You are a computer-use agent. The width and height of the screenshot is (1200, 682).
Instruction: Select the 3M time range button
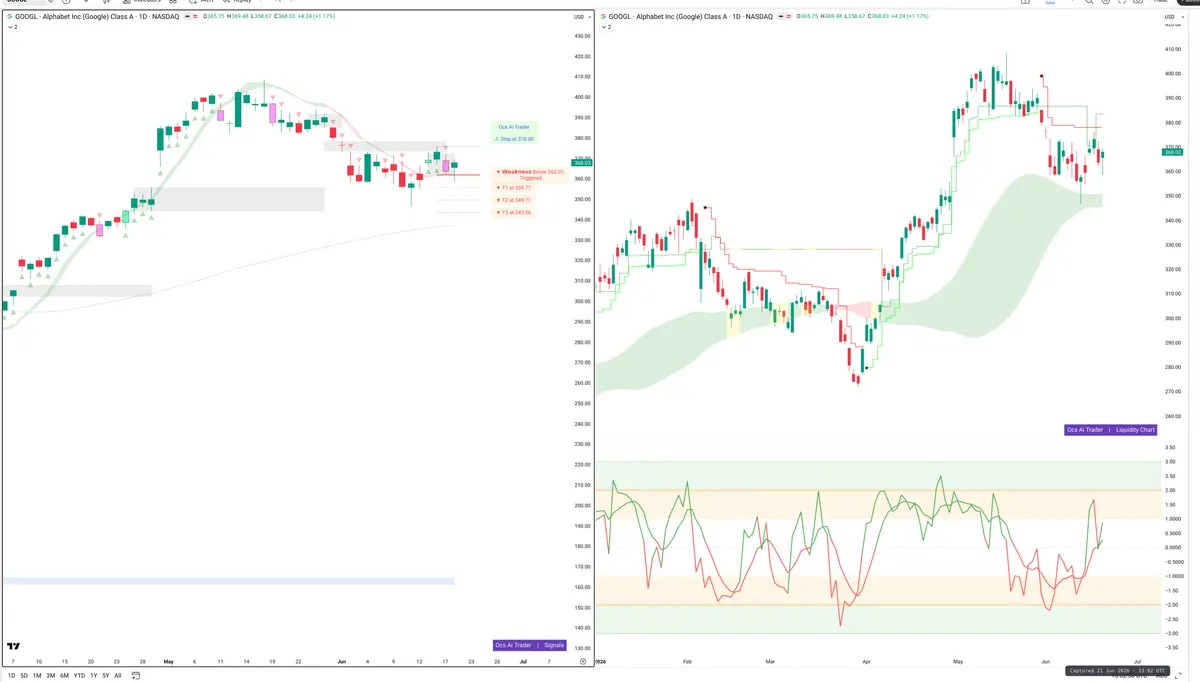(x=51, y=675)
